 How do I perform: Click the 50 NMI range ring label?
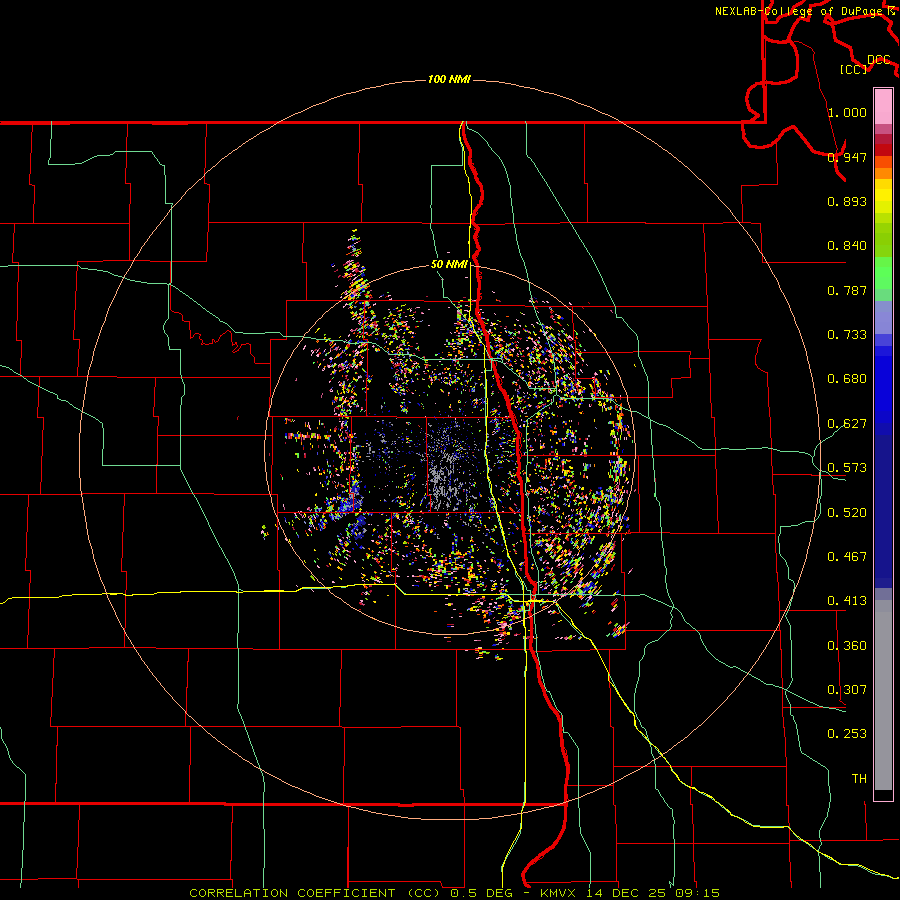point(449,264)
